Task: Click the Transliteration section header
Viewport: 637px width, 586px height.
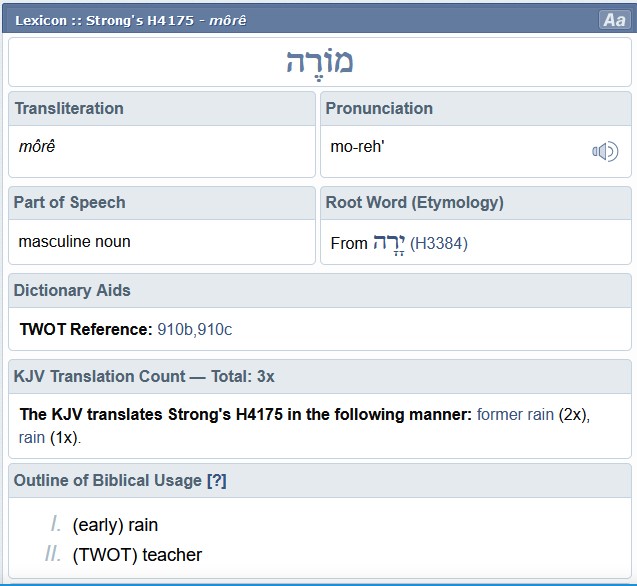Action: 69,108
